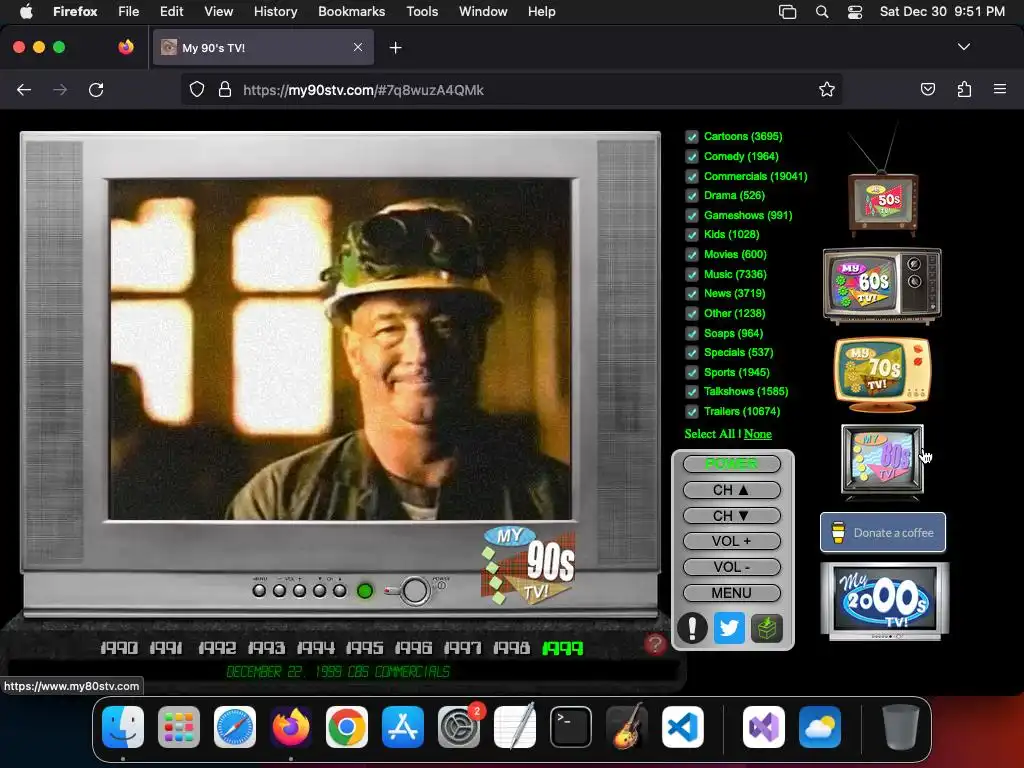Click the date and time in menu bar

(942, 12)
